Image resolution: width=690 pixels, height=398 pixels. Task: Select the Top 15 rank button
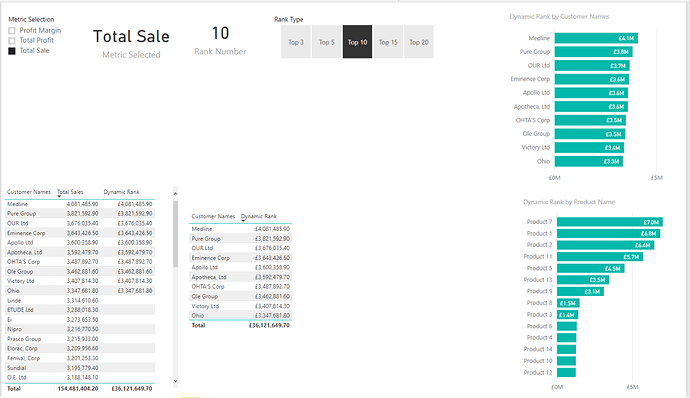click(x=388, y=42)
